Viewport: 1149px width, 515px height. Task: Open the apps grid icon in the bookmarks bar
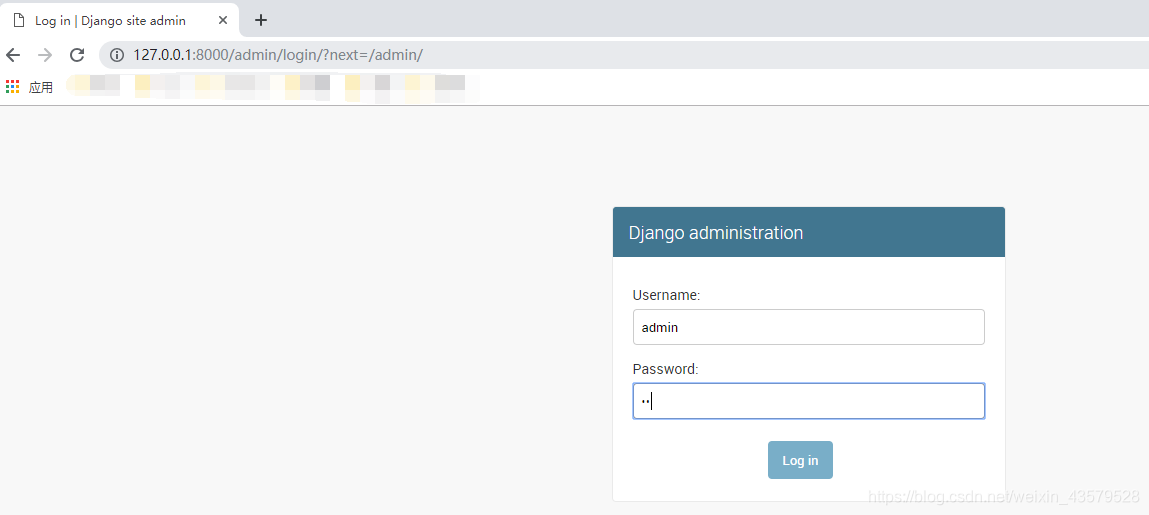[x=12, y=87]
